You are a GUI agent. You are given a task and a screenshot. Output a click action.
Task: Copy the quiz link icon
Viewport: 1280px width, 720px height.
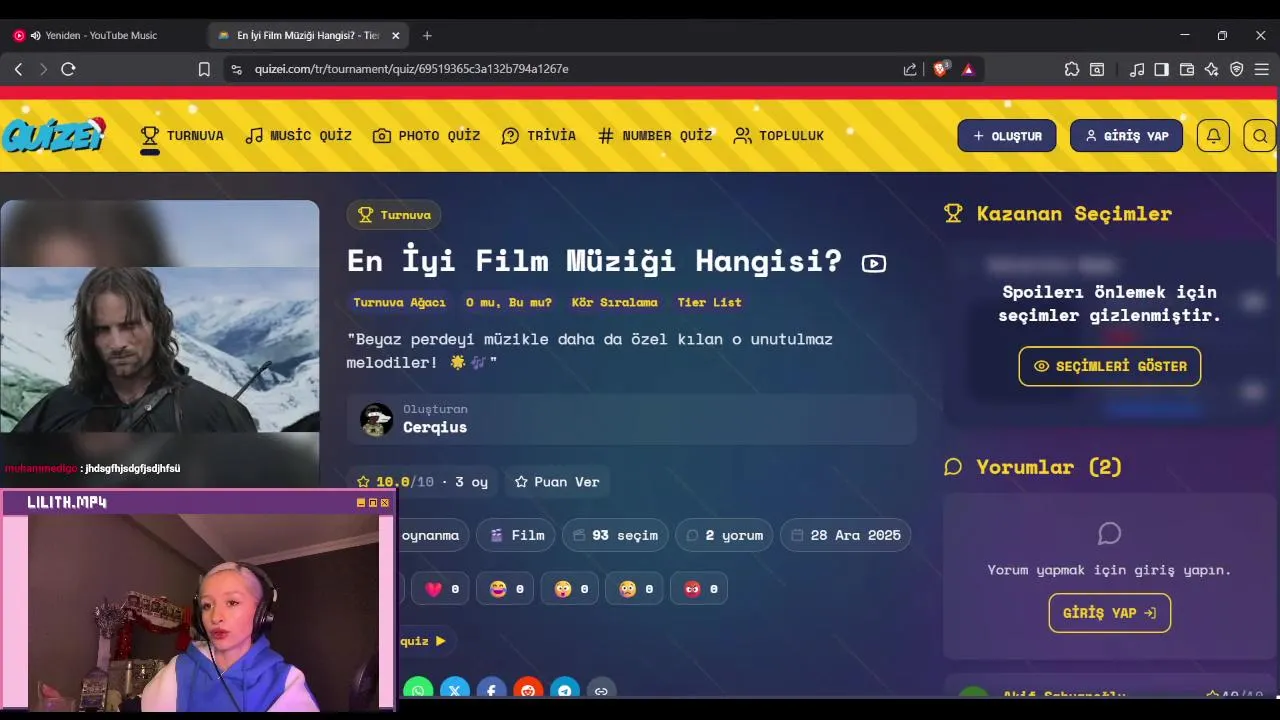click(601, 690)
